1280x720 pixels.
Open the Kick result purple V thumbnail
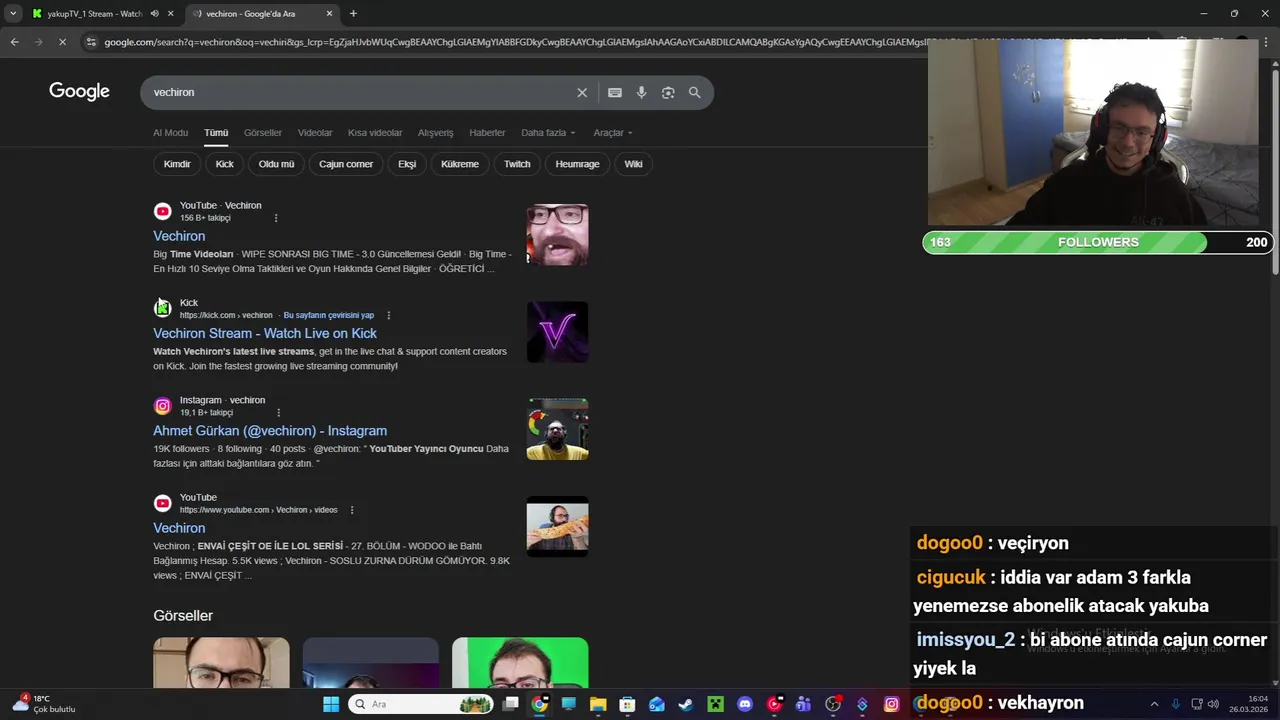click(557, 332)
